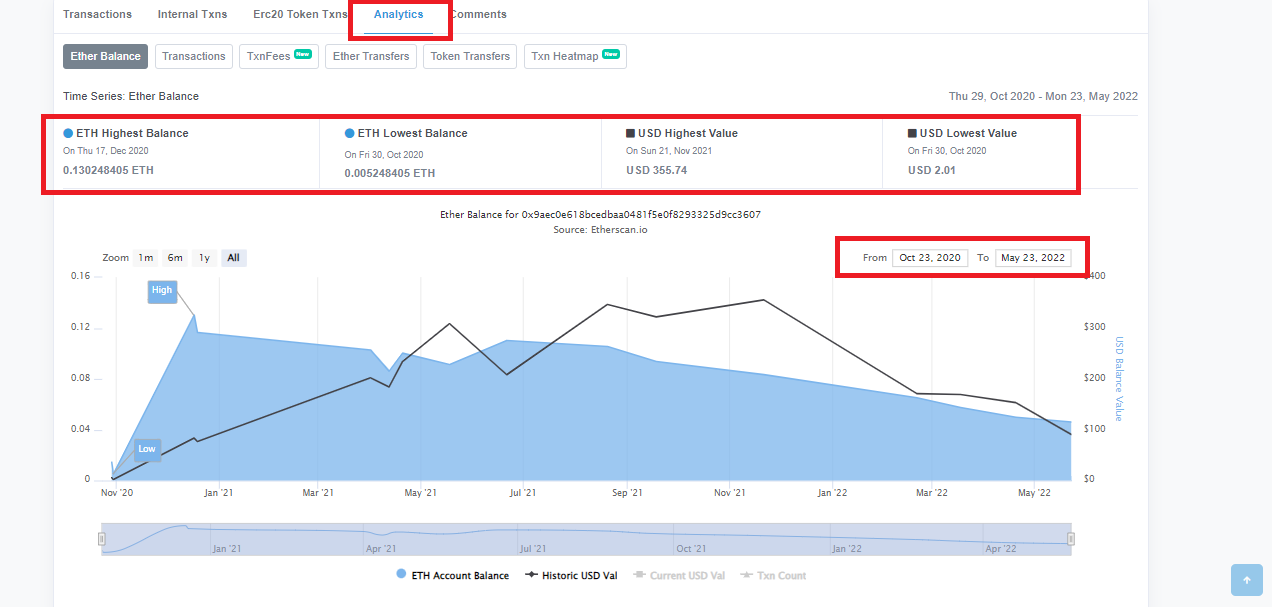This screenshot has width=1272, height=607.
Task: Open the Txn Heatmap view
Action: pyautogui.click(x=575, y=56)
